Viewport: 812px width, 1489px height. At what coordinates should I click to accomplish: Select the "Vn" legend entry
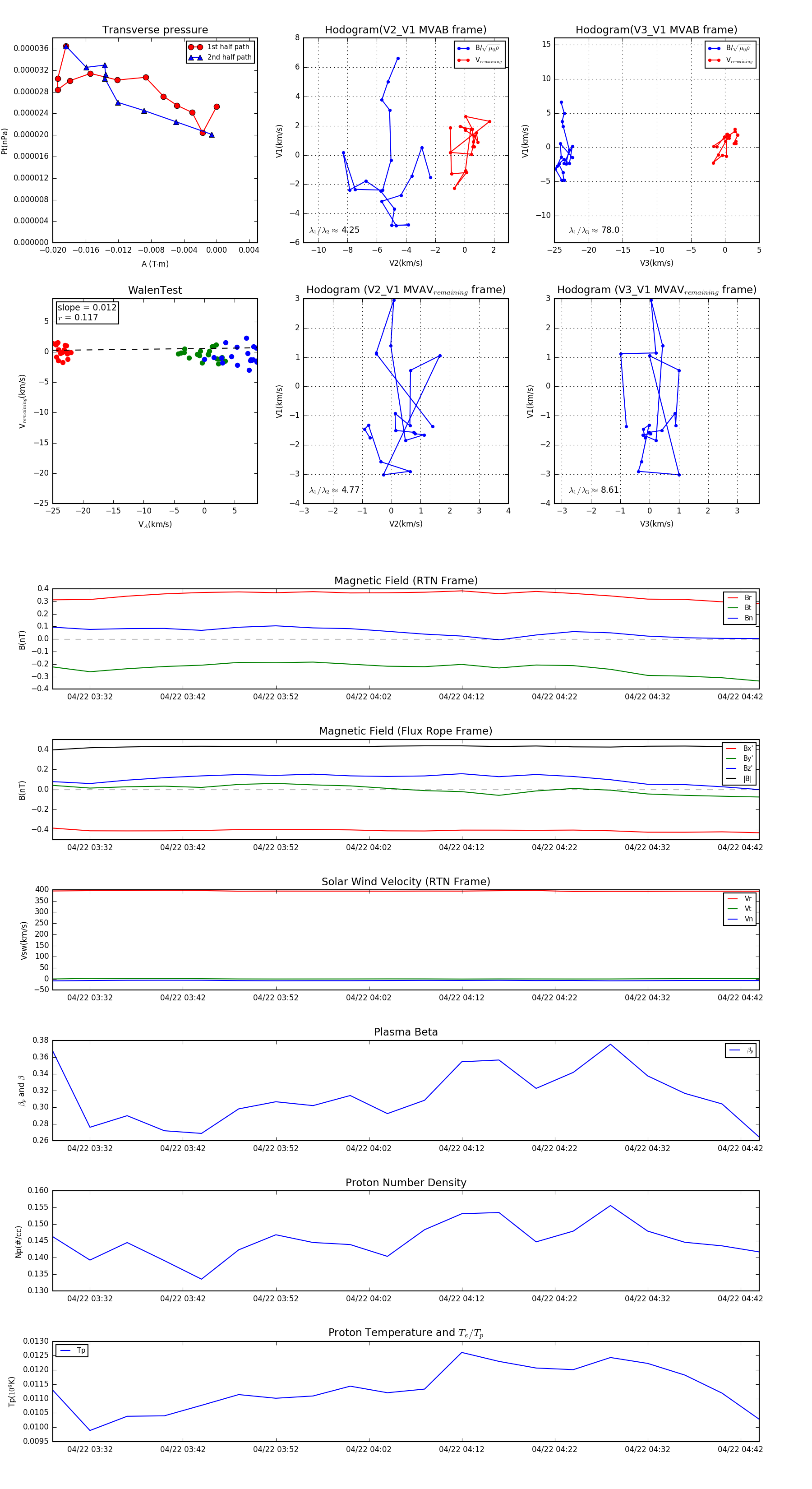point(740,919)
